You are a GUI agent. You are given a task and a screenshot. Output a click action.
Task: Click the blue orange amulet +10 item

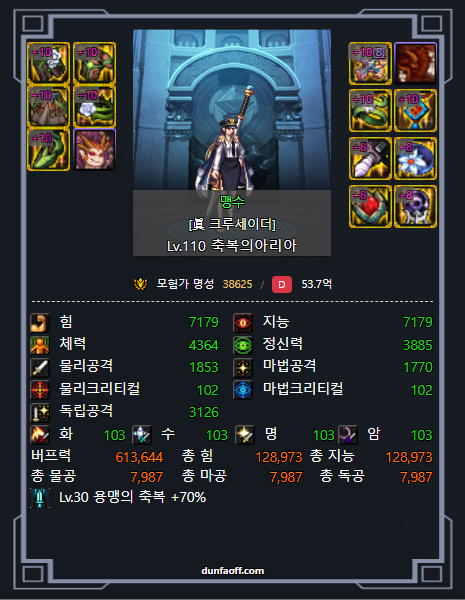click(x=415, y=111)
